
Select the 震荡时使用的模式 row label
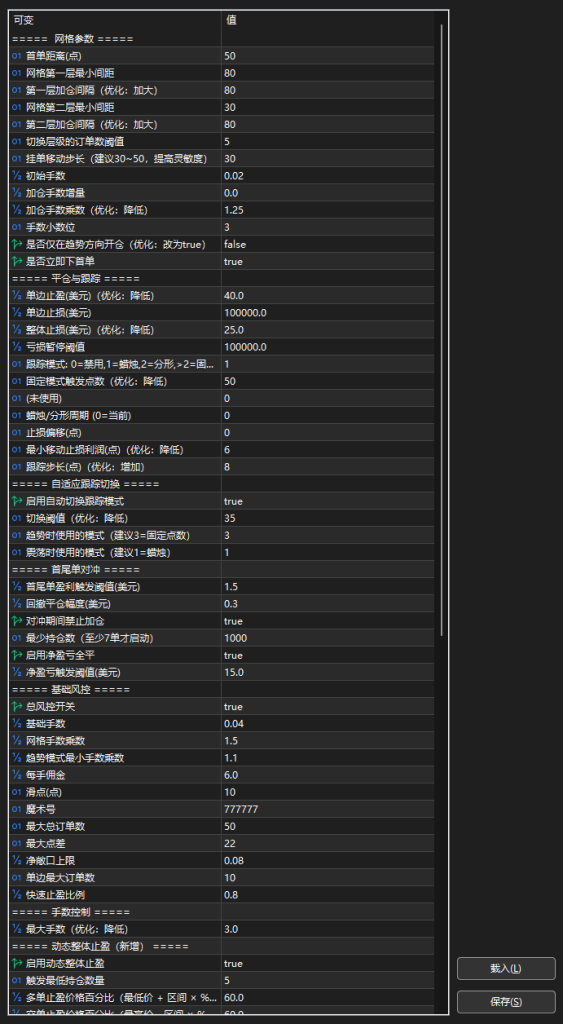(100, 552)
